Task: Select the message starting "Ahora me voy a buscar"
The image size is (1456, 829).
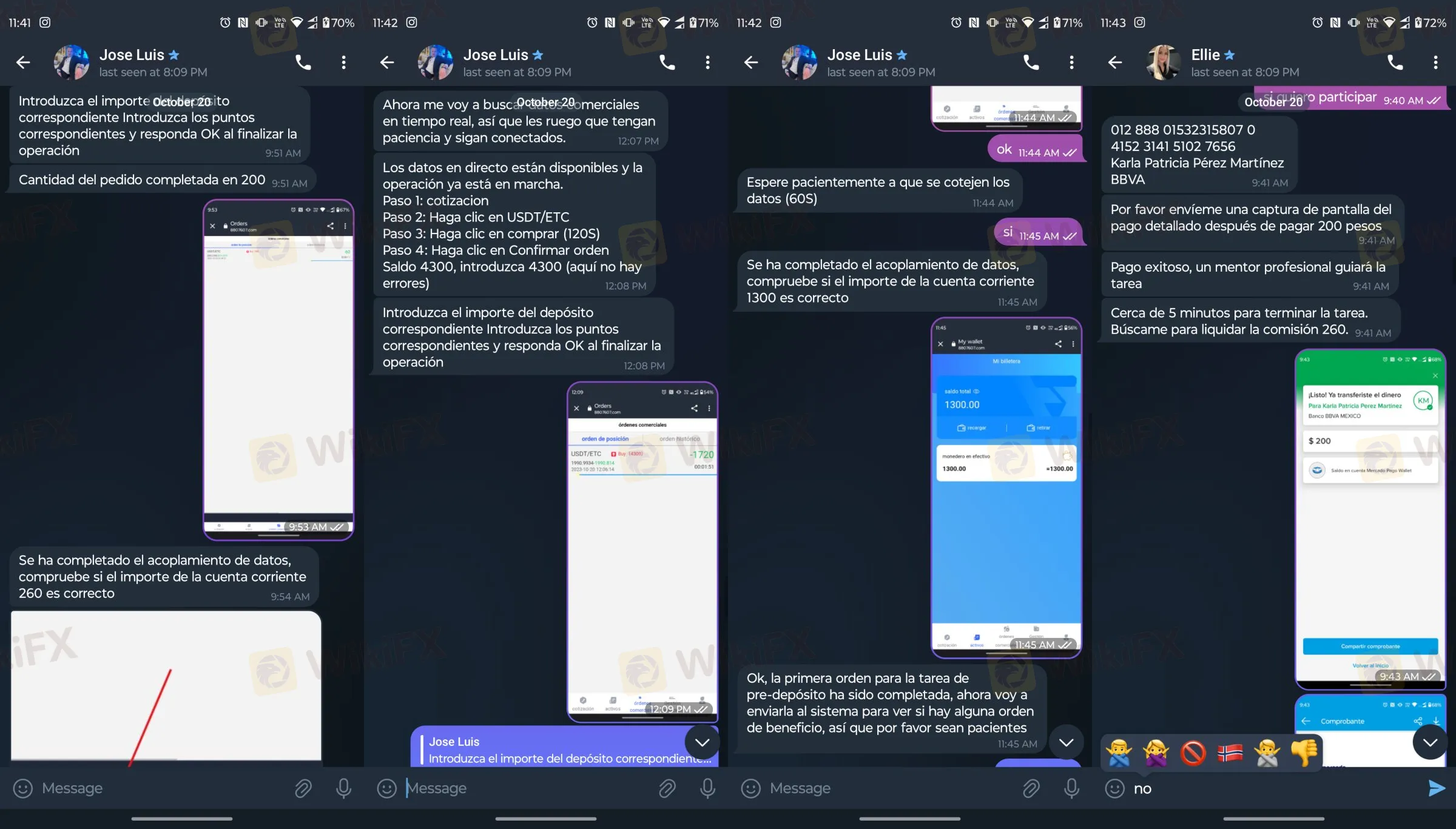Action: 521,121
